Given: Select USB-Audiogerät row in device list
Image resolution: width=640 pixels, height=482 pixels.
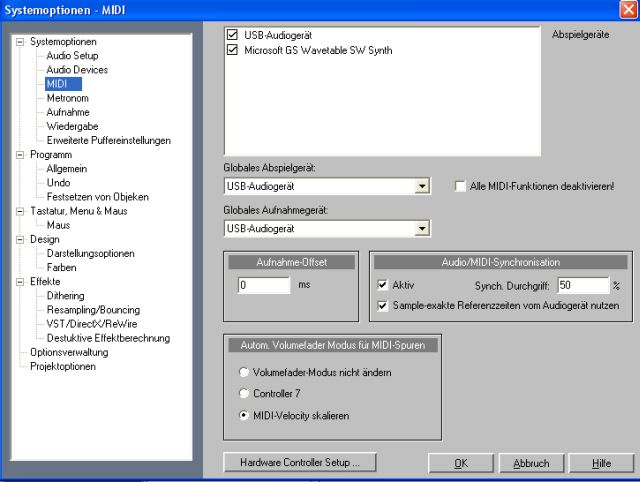Looking at the screenshot, I should 278,35.
